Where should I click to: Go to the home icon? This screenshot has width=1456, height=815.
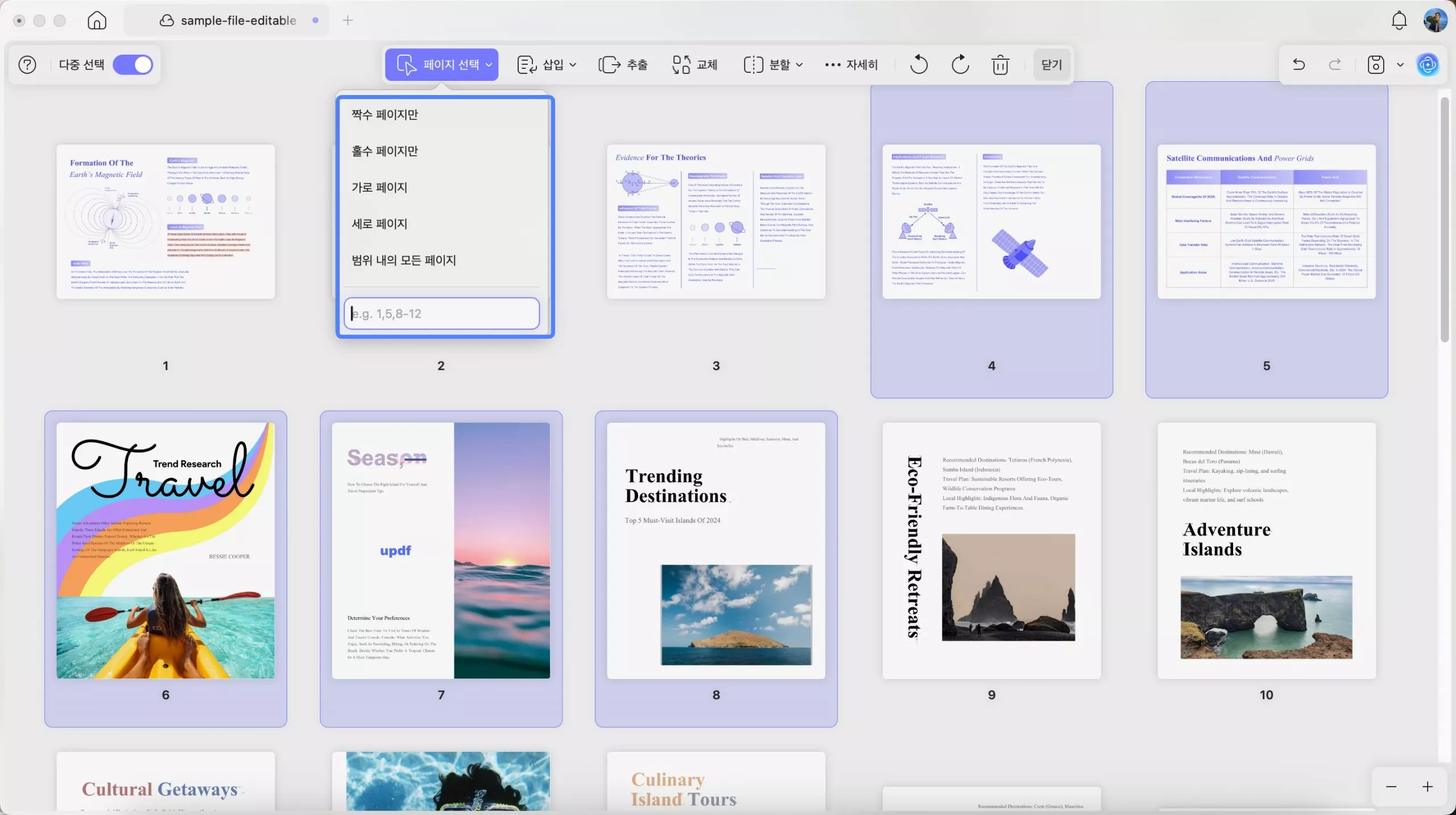tap(97, 20)
